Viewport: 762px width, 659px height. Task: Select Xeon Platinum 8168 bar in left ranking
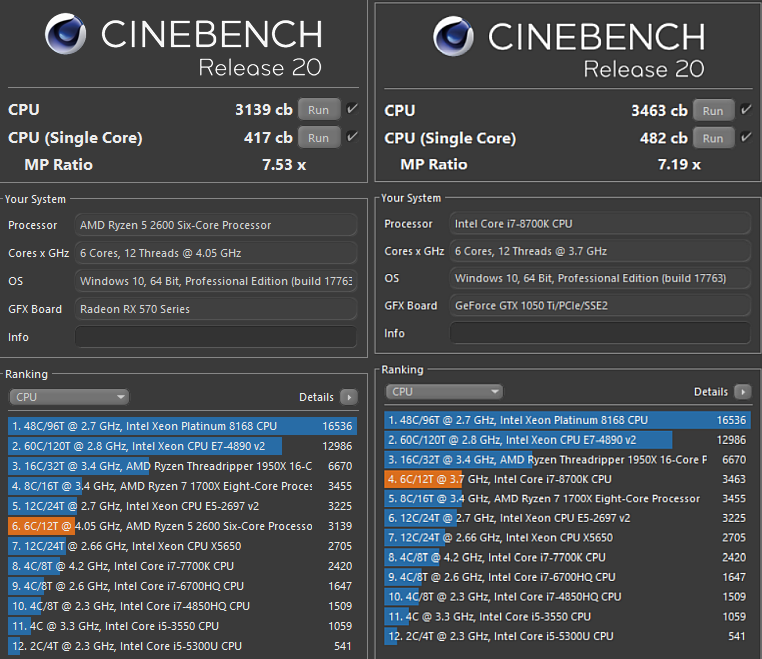(x=183, y=426)
